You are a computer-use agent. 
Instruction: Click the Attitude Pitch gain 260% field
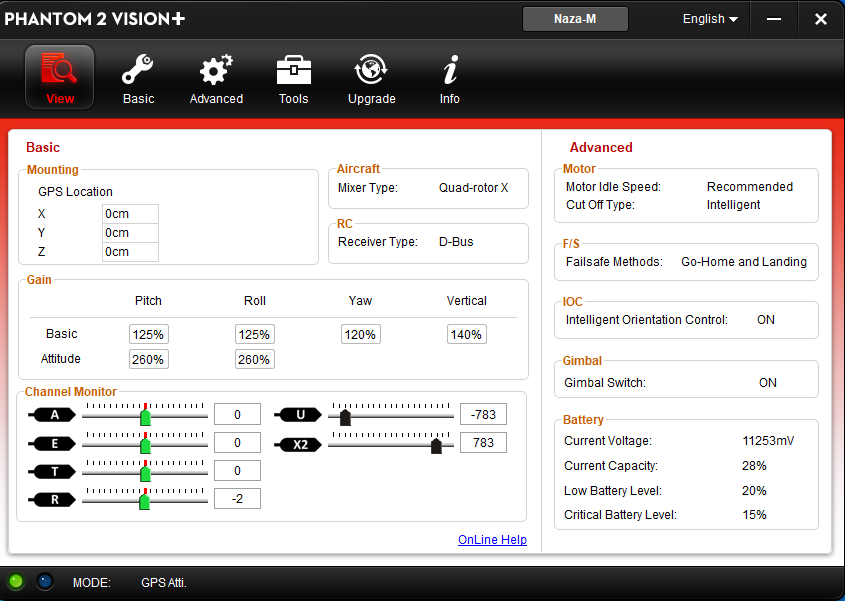click(x=149, y=359)
